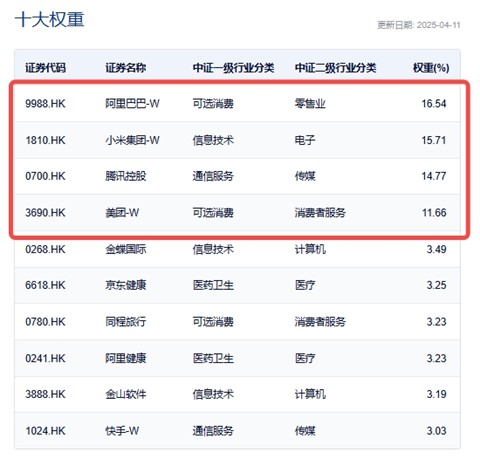The height and width of the screenshot is (459, 480).
Task: Open stock code 9988.HK
Action: pos(45,104)
